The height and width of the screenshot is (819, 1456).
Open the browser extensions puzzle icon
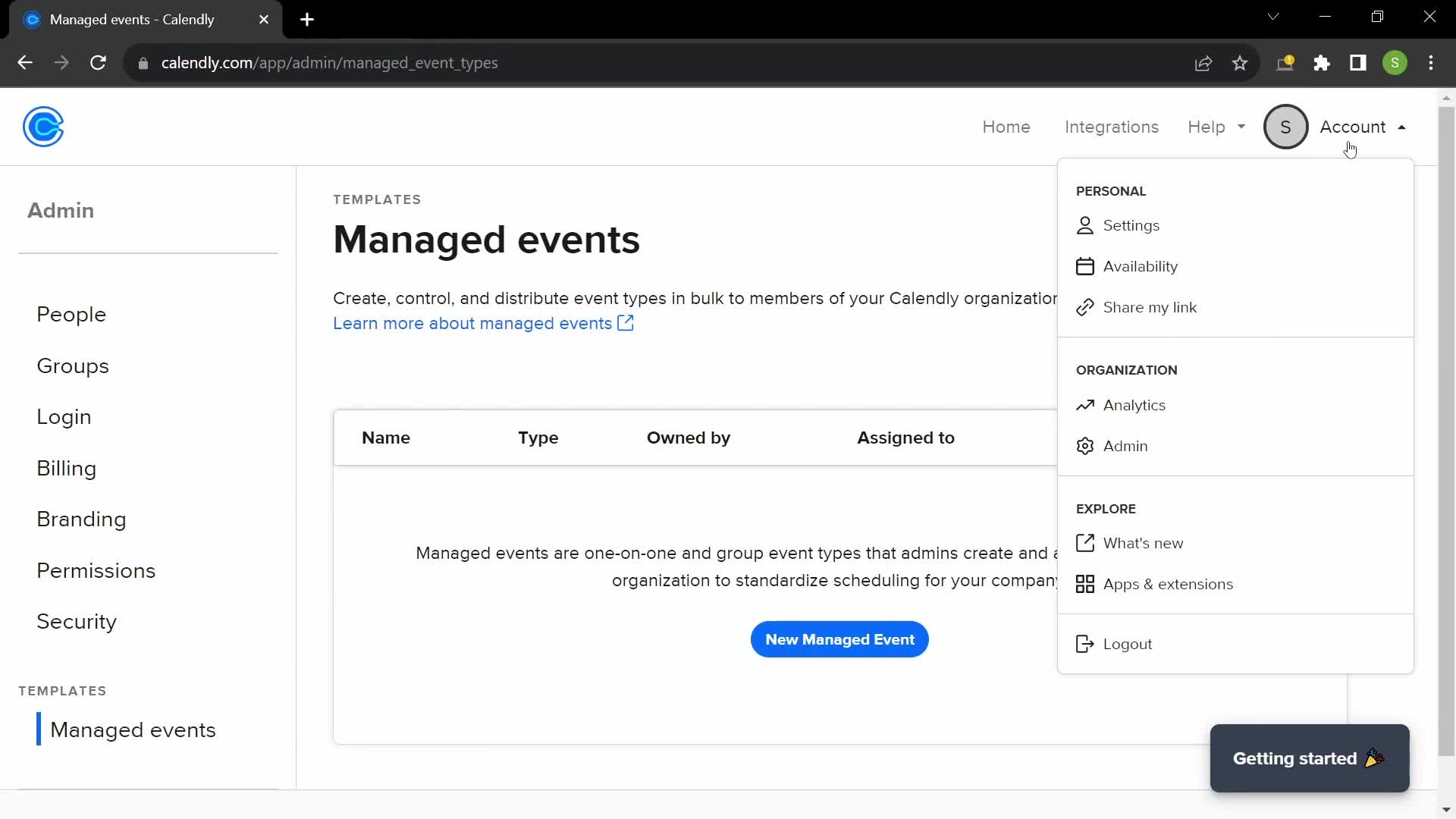[1322, 63]
